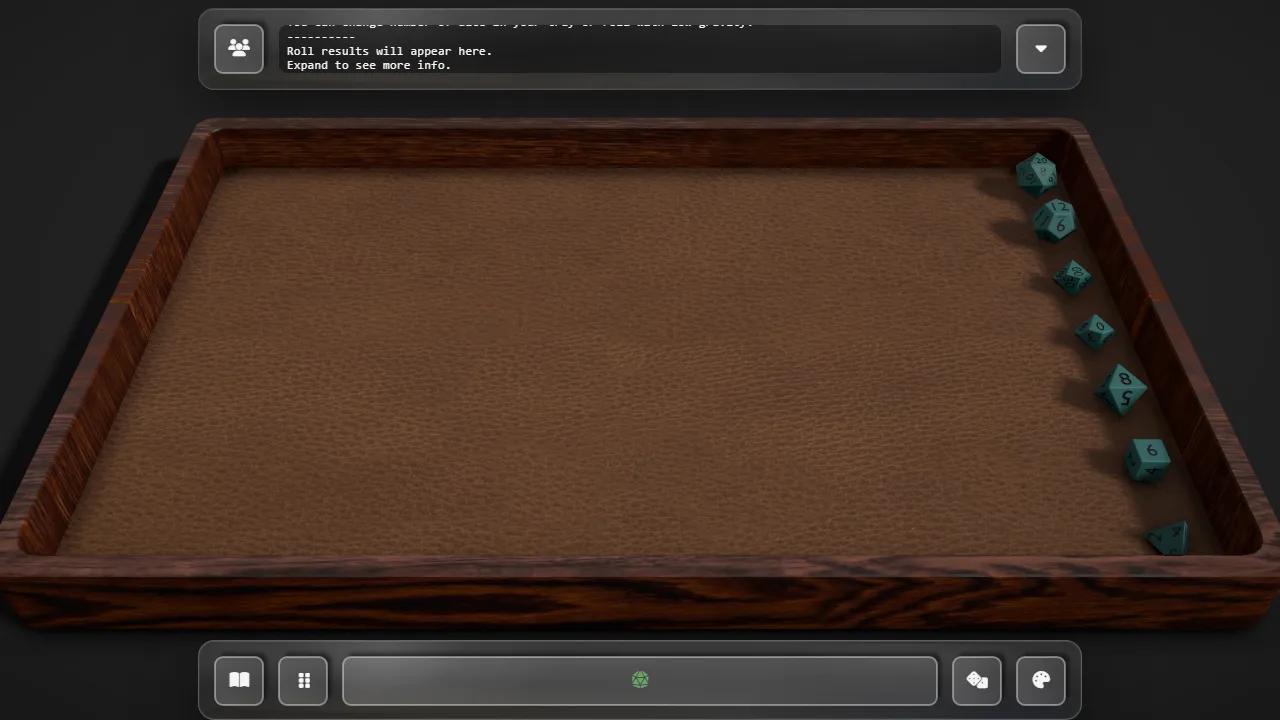Pick the d4 pyramid die in the corner
Screen dimensions: 1280x720
point(1169,539)
